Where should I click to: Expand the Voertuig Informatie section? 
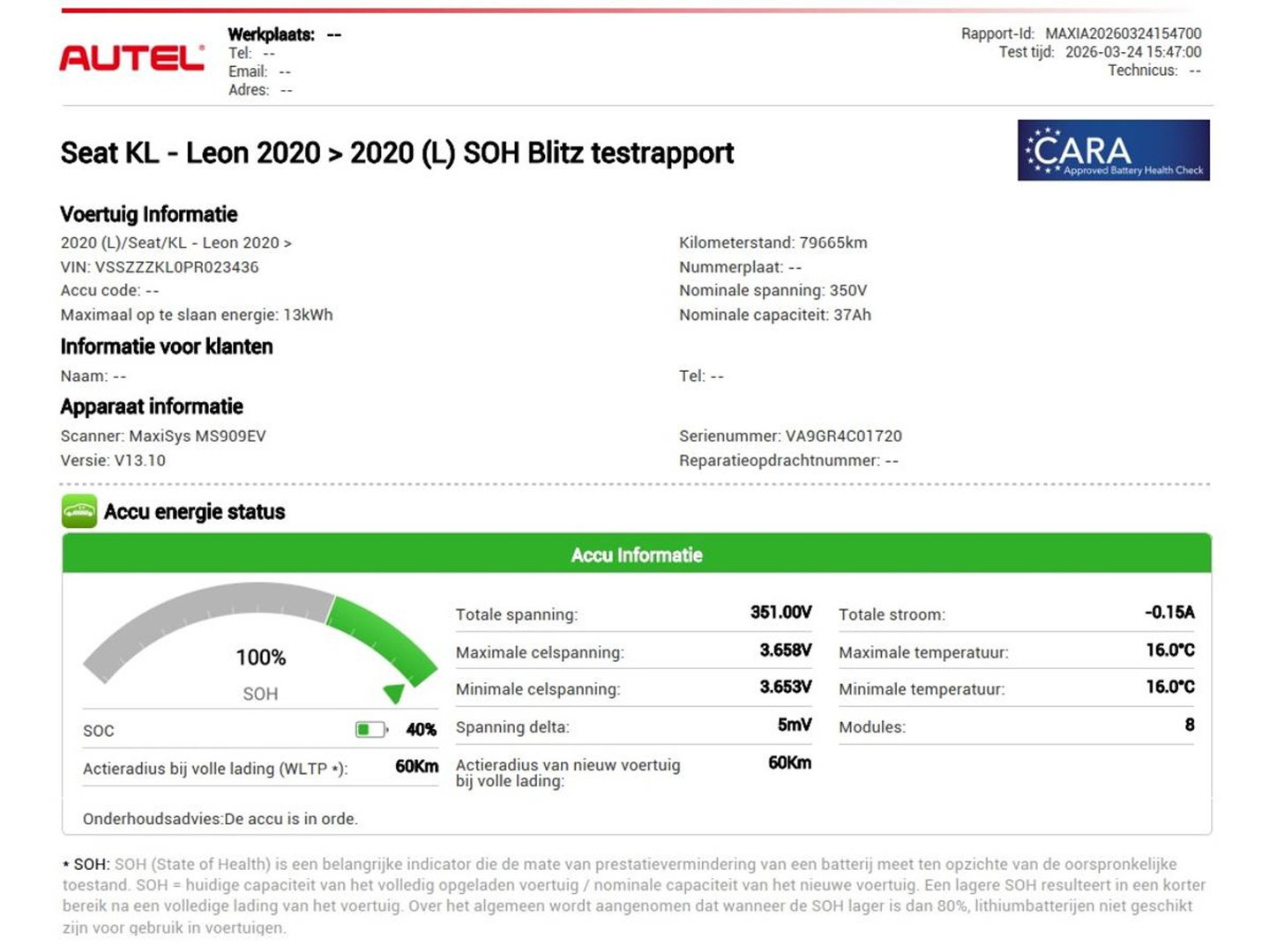tap(148, 214)
